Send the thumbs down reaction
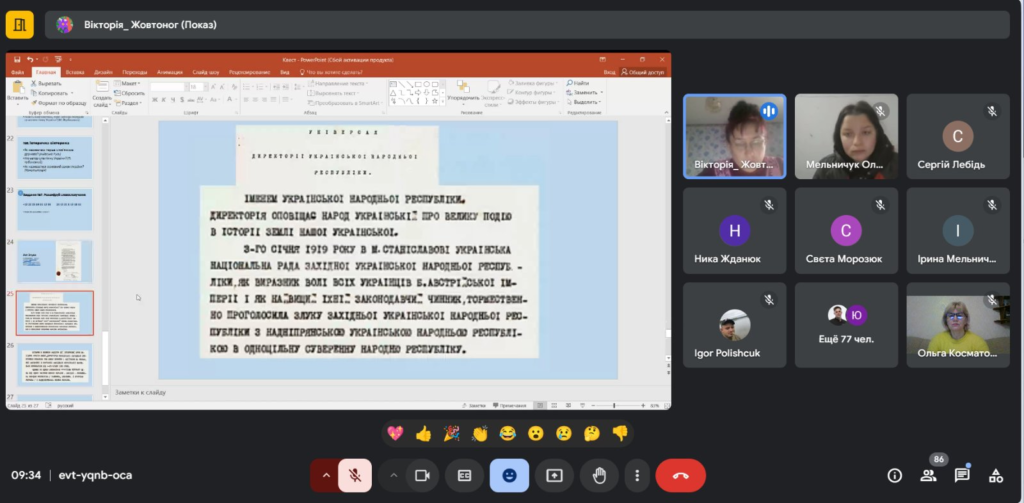 pos(620,434)
